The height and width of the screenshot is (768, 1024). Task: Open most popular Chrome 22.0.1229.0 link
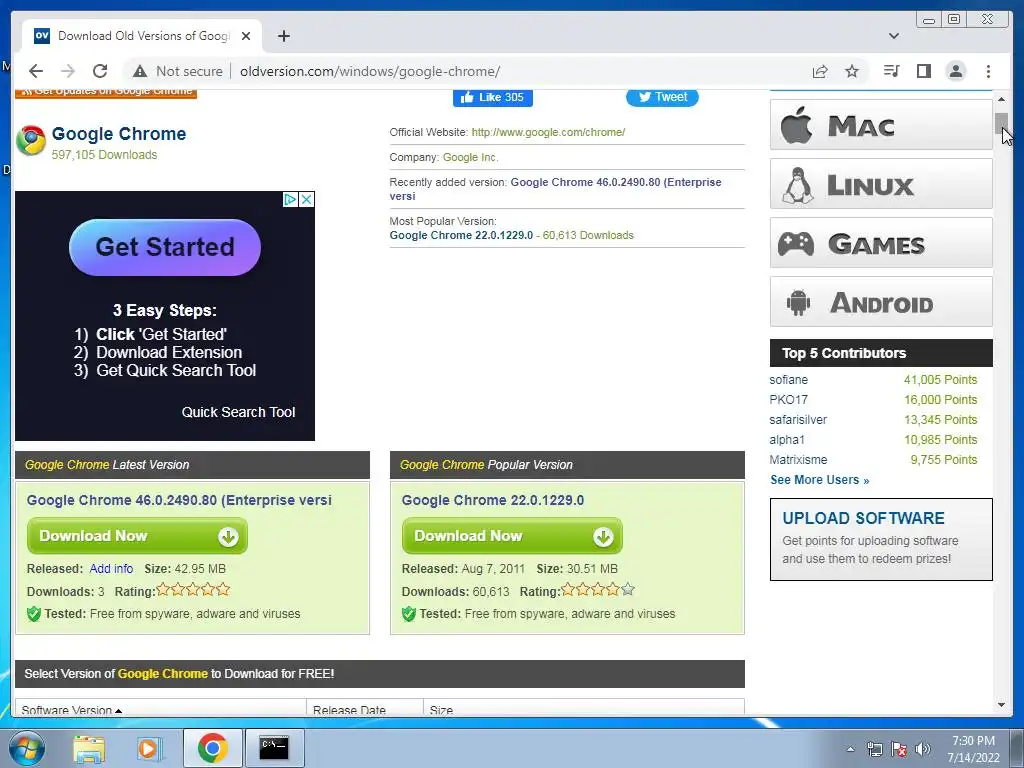[x=461, y=235]
